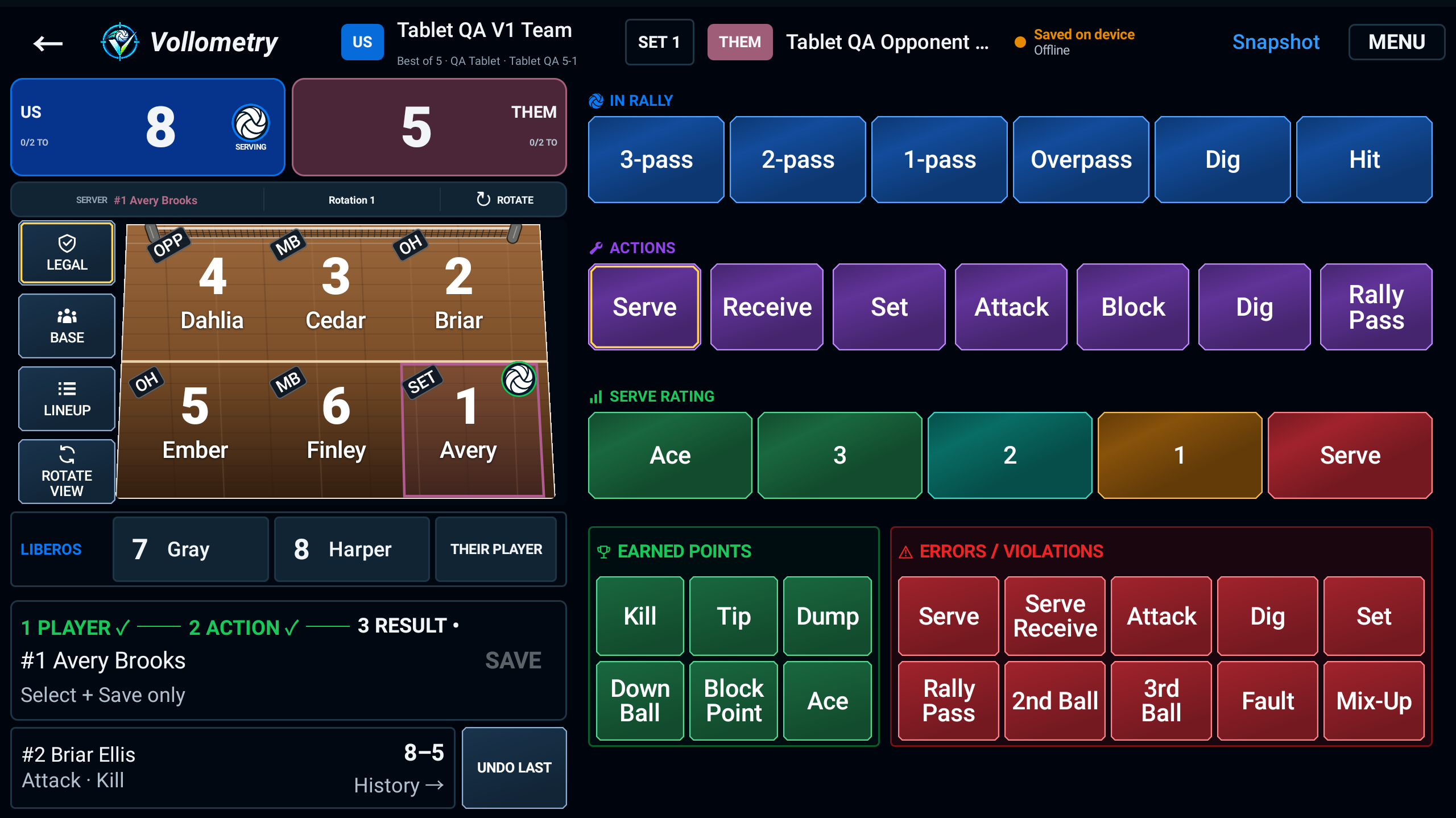Choose the Serve action
The height and width of the screenshot is (818, 1456).
point(644,307)
